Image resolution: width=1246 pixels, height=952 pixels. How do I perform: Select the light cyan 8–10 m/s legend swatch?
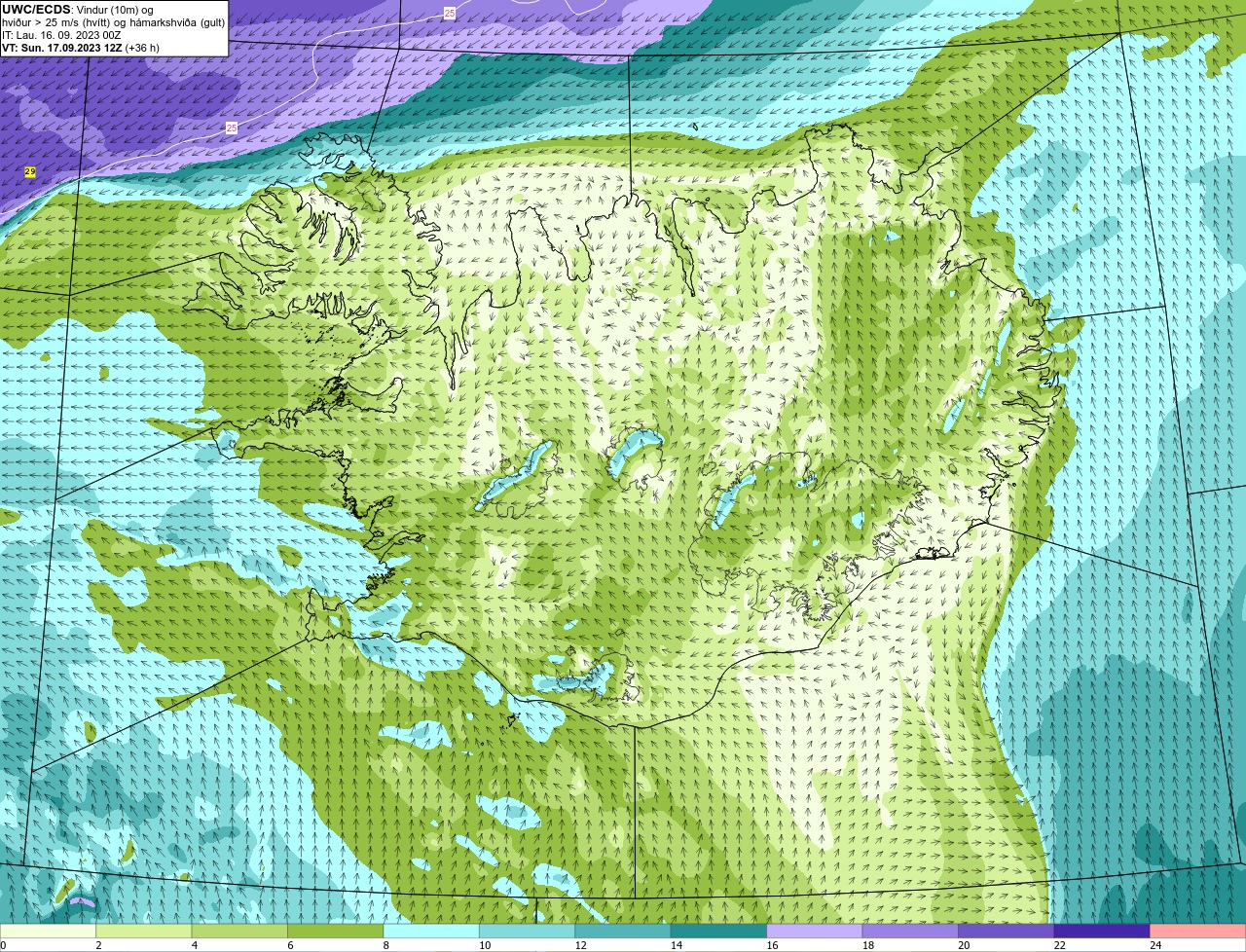point(431,932)
